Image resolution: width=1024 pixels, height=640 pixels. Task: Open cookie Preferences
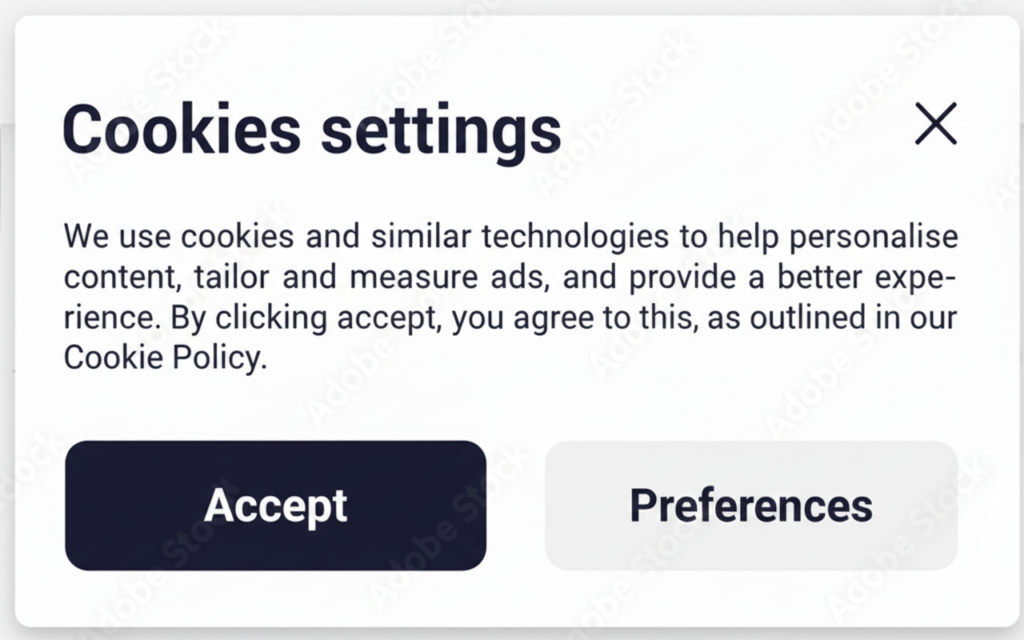click(750, 506)
